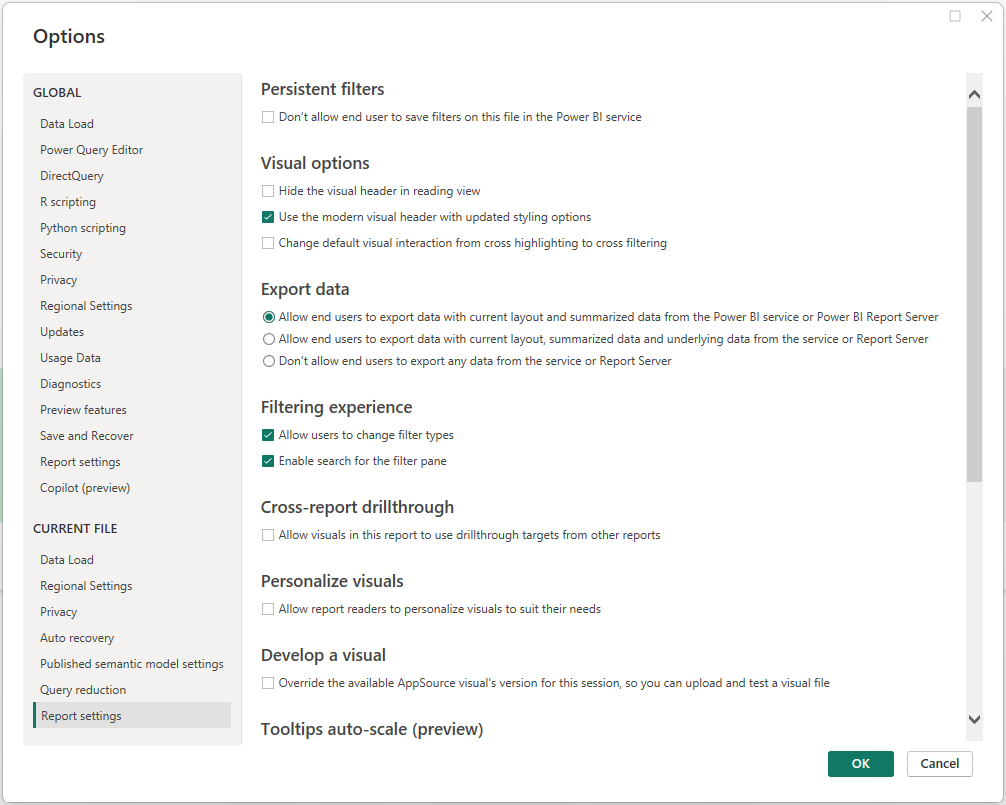Uncheck Enable search for the filter pane

[x=268, y=461]
